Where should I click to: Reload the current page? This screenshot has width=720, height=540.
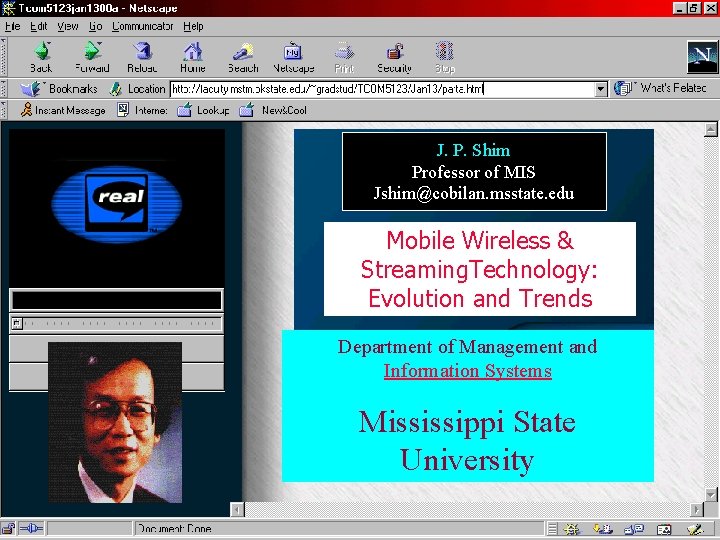pos(142,57)
